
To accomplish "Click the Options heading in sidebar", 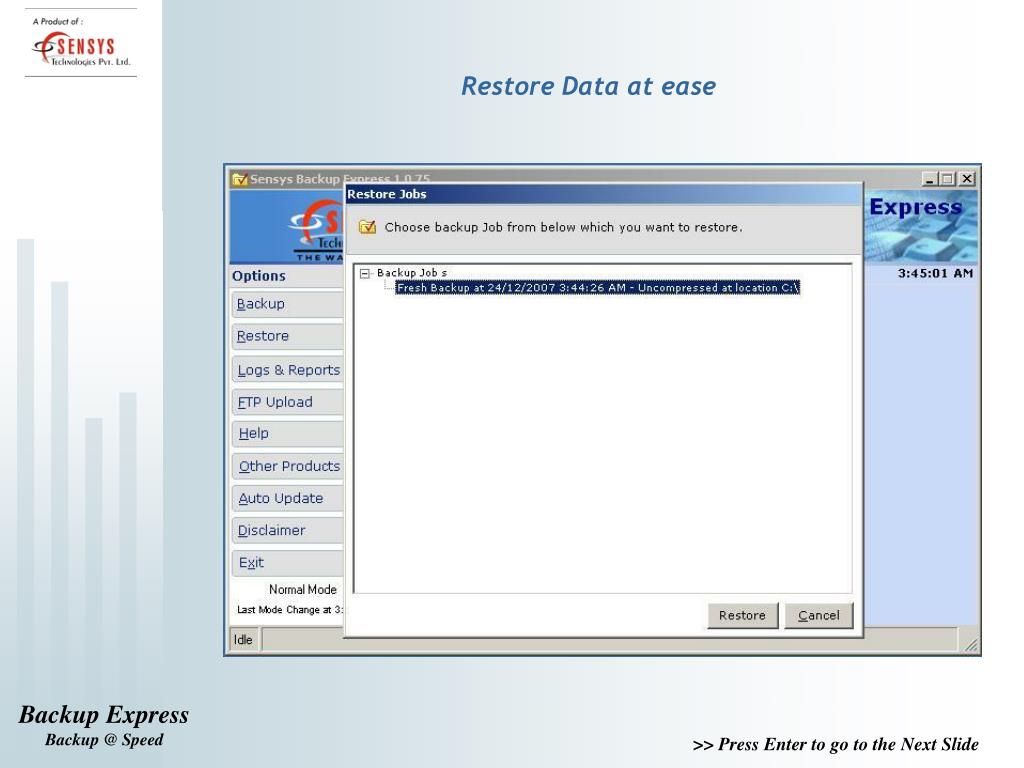I will pyautogui.click(x=259, y=276).
